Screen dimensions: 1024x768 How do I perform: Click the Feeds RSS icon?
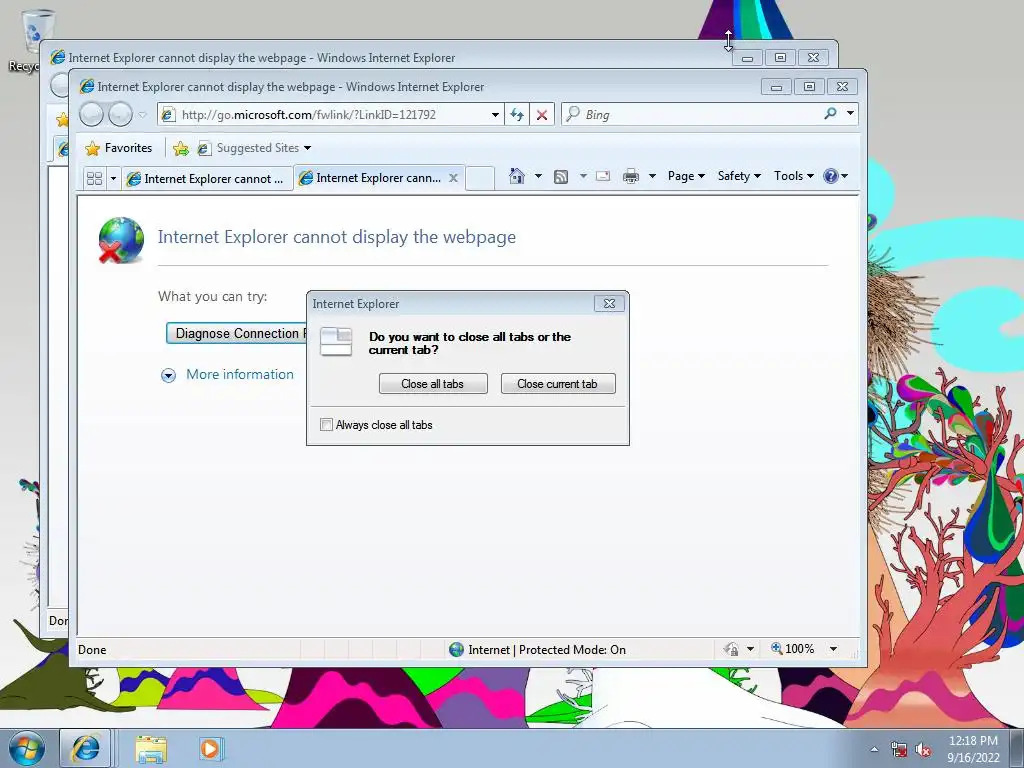(x=561, y=176)
